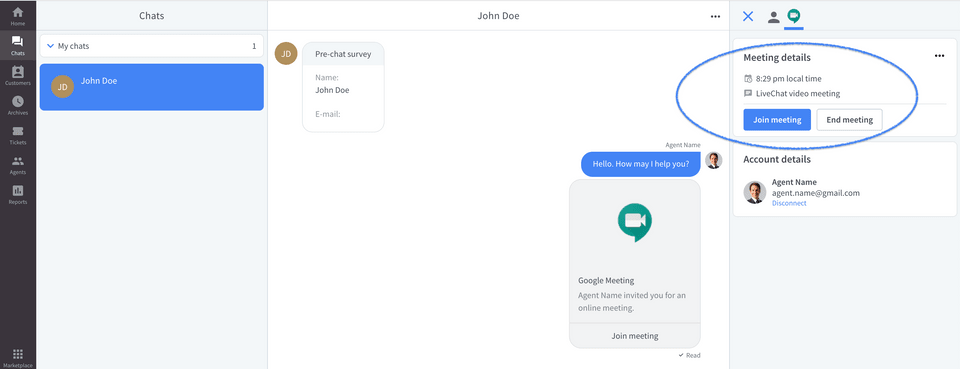
Task: Close the details side panel
Action: pyautogui.click(x=748, y=17)
